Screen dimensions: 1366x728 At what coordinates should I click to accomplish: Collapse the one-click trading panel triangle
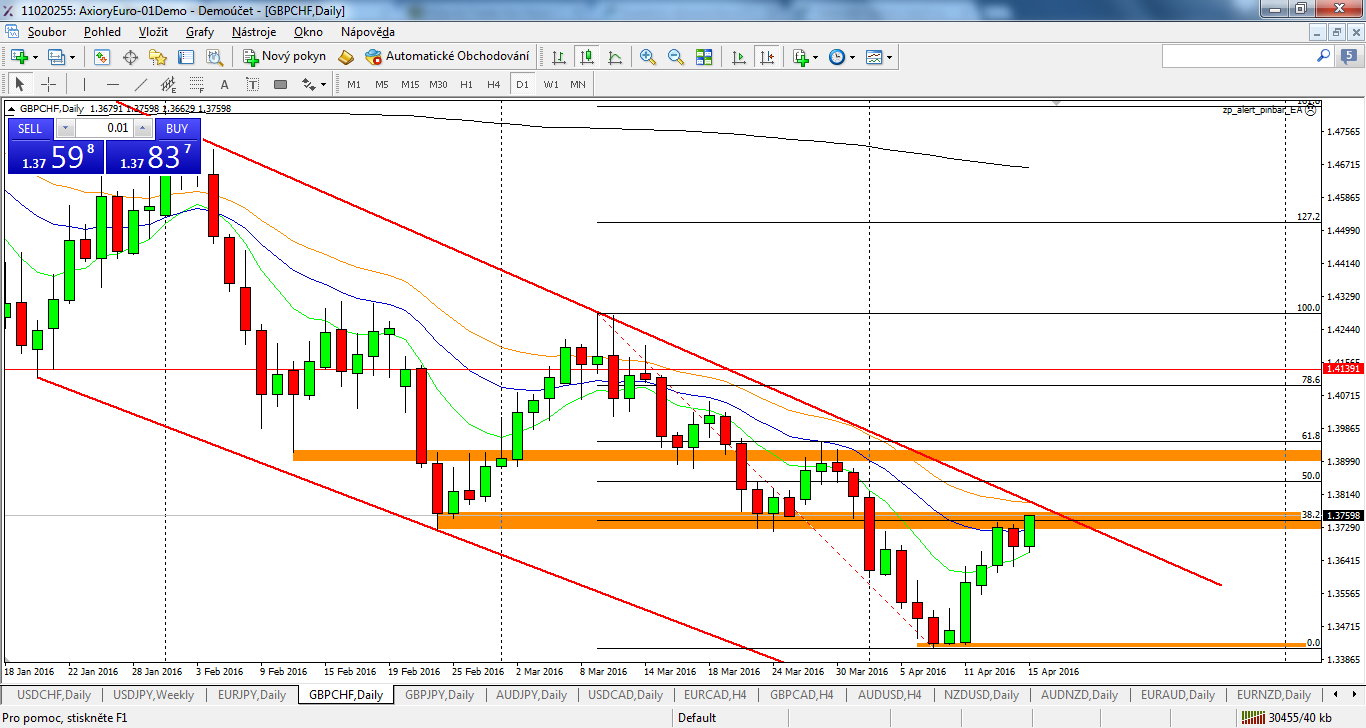pyautogui.click(x=12, y=108)
